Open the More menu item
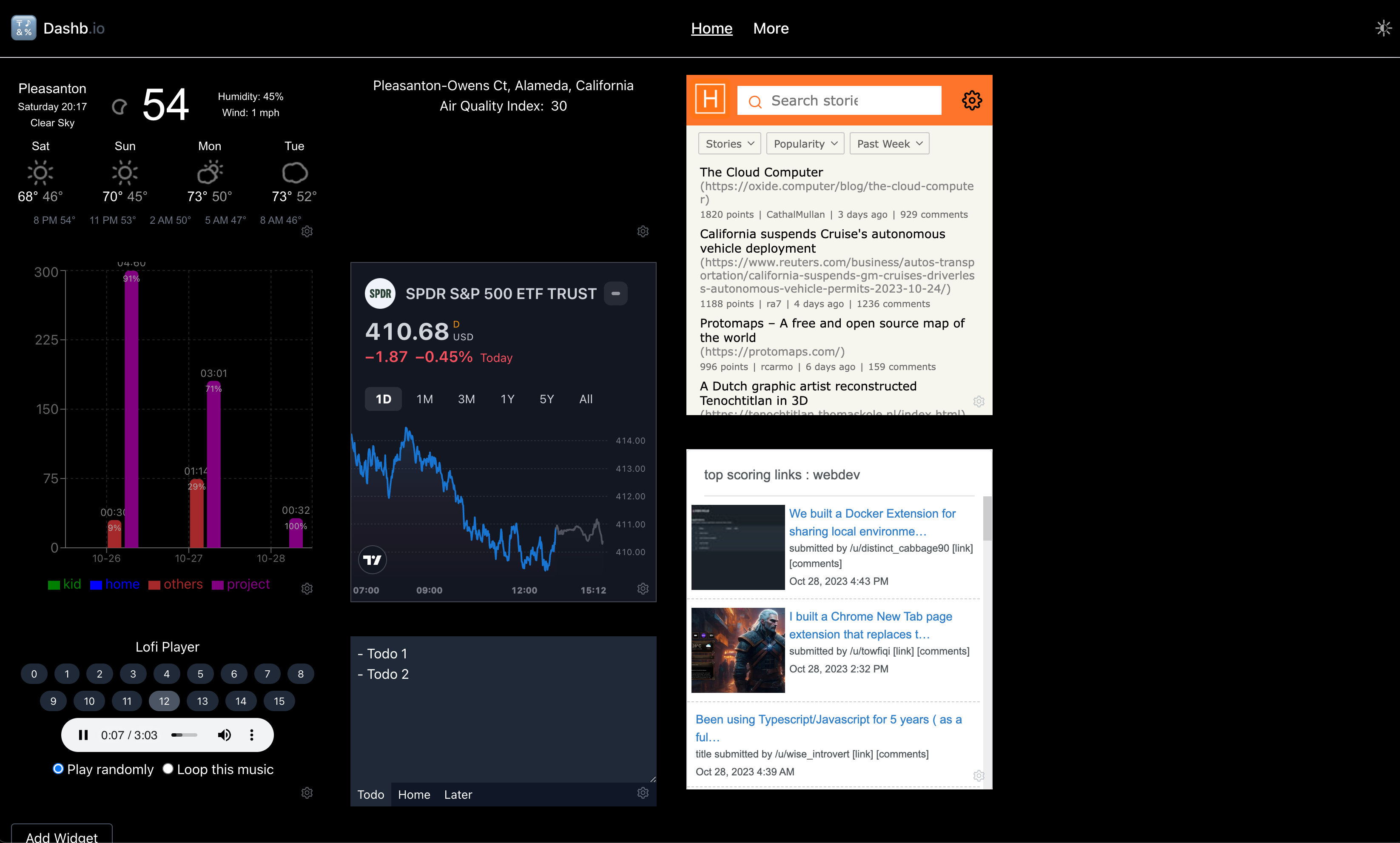This screenshot has width=1400, height=843. tap(771, 28)
